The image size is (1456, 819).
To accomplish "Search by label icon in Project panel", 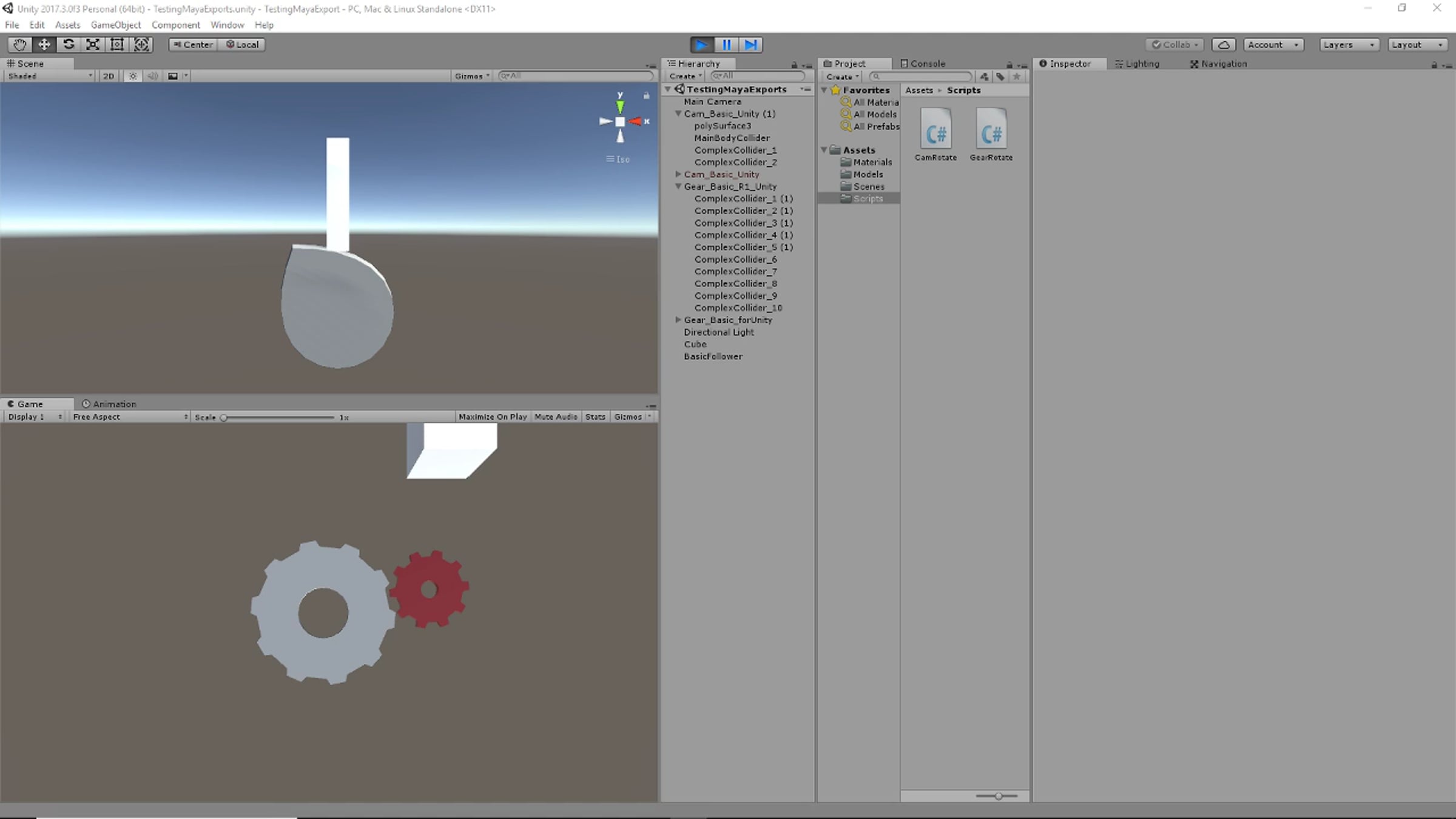I will 1000,76.
